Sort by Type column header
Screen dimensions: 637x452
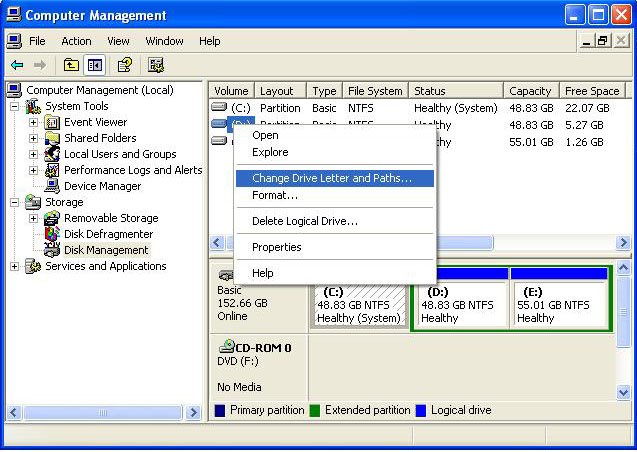click(324, 91)
